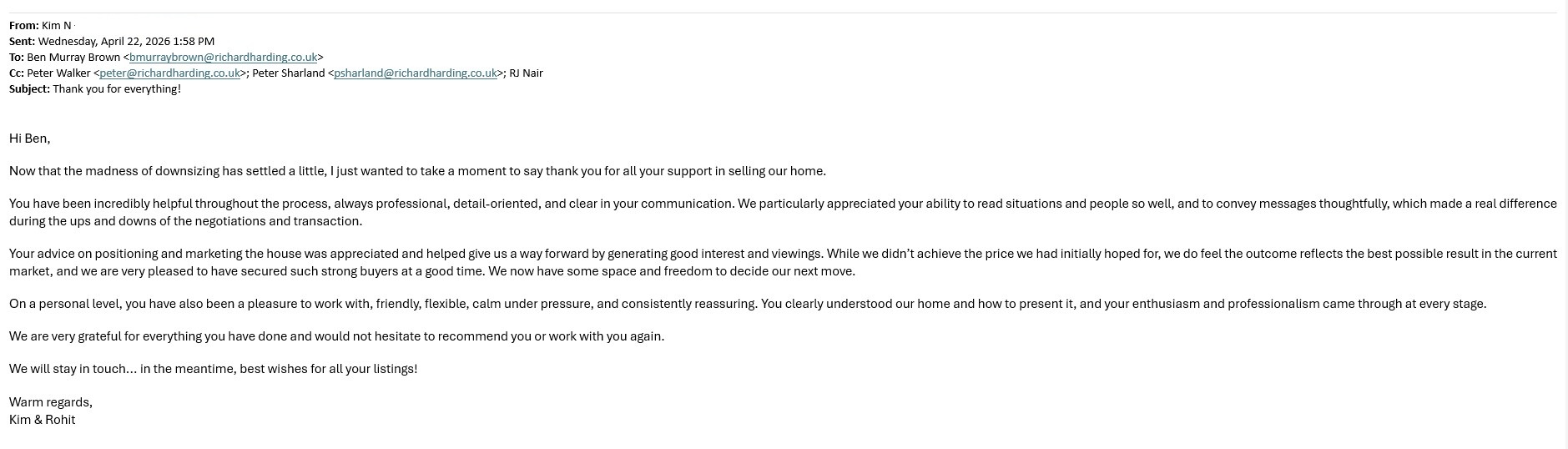Click the paragraph about madness of downsizing

pyautogui.click(x=417, y=171)
